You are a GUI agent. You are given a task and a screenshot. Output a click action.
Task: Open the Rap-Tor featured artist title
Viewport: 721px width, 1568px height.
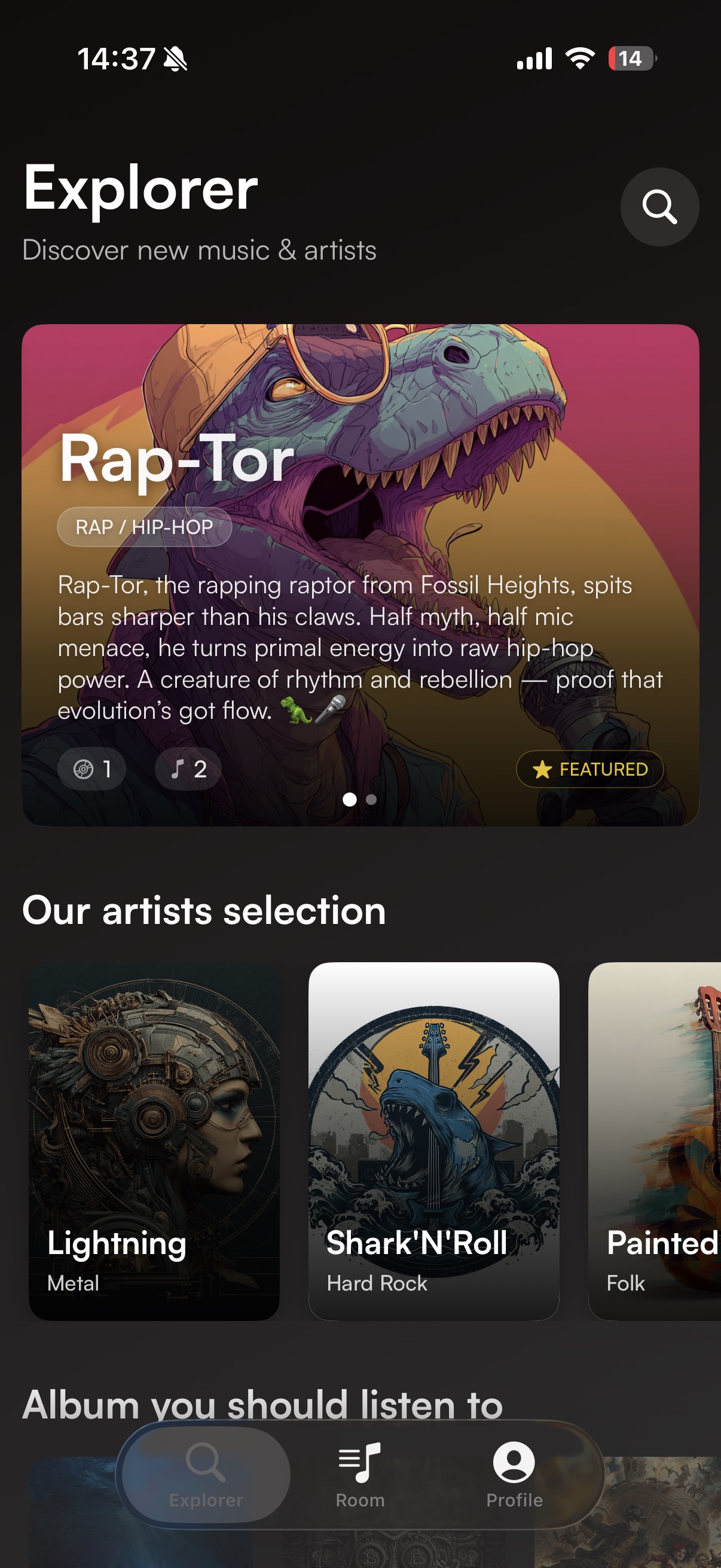tap(176, 459)
